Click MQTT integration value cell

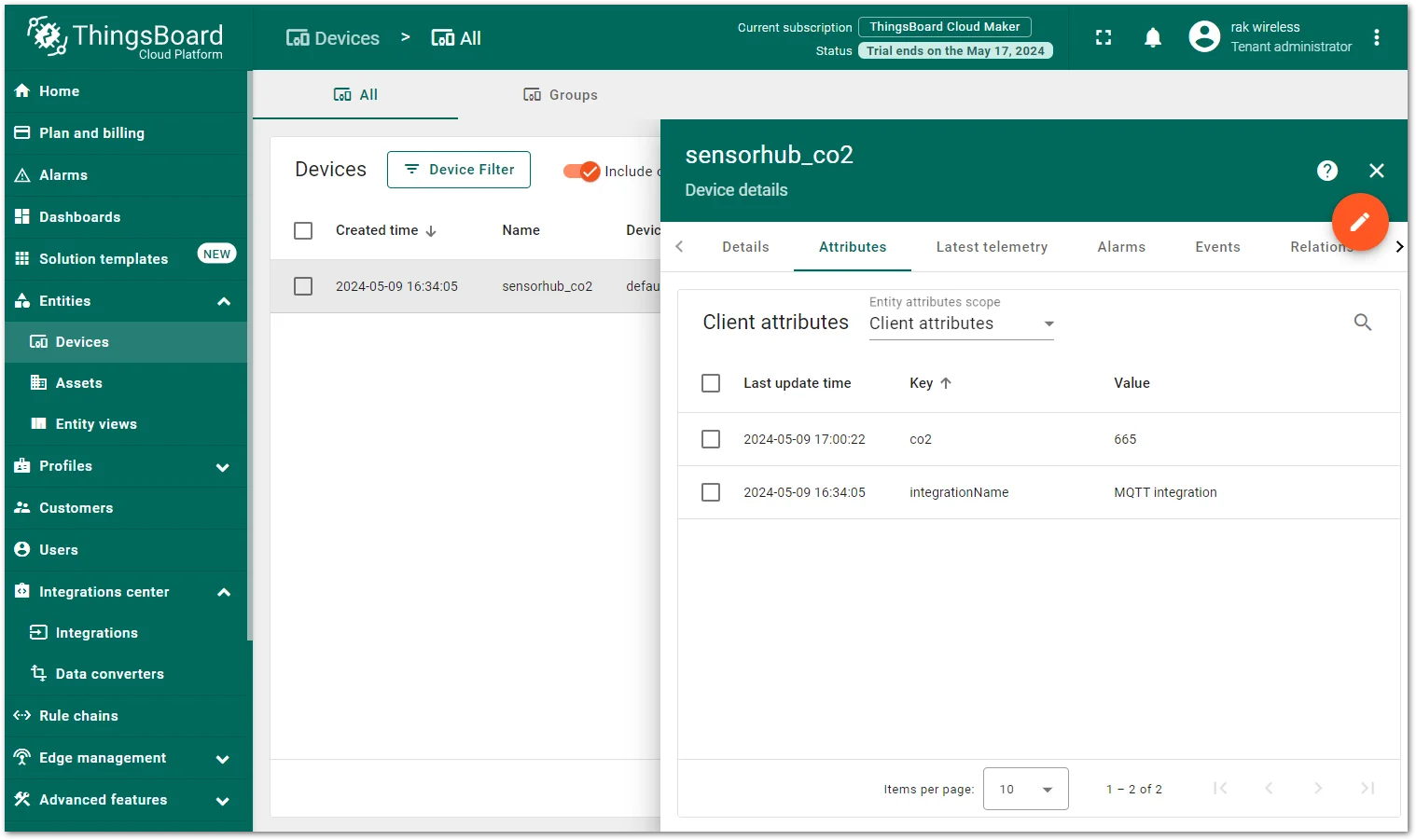[x=1165, y=492]
